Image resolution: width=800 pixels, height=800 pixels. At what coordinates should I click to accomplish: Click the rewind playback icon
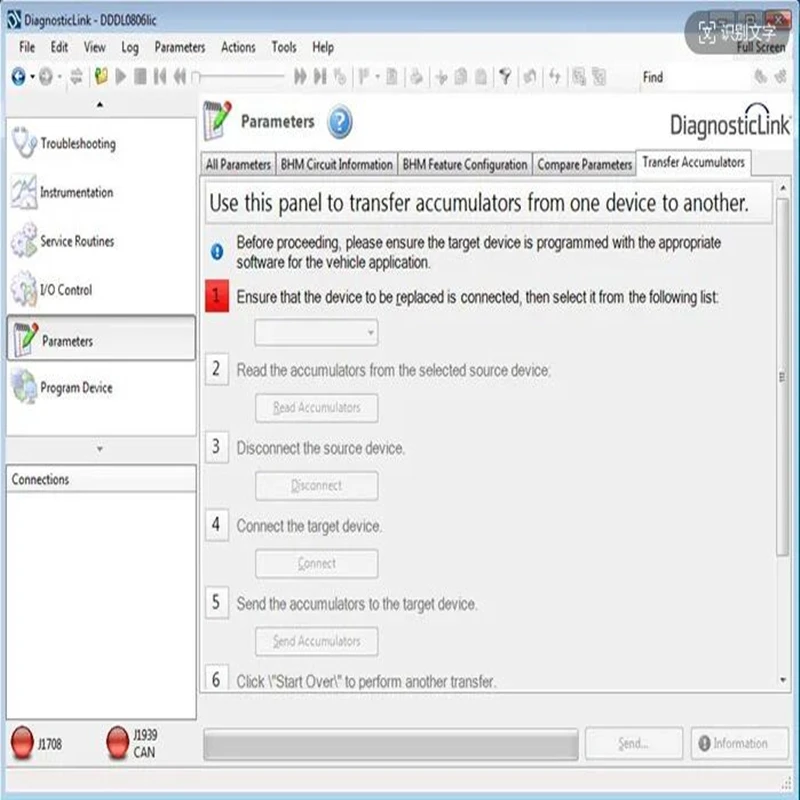point(179,77)
